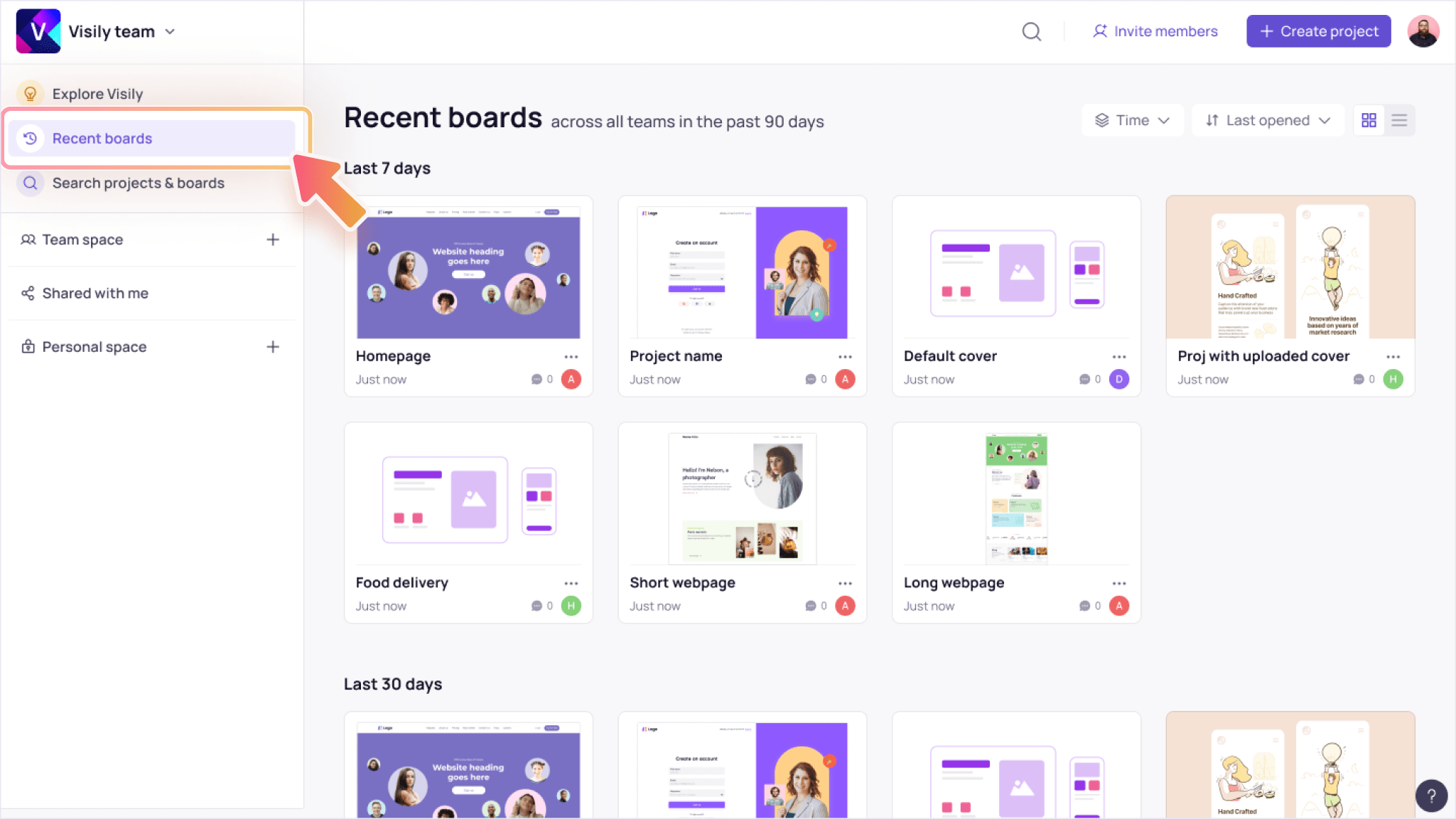Click the Team space icon
The width and height of the screenshot is (1456, 819).
(x=27, y=239)
